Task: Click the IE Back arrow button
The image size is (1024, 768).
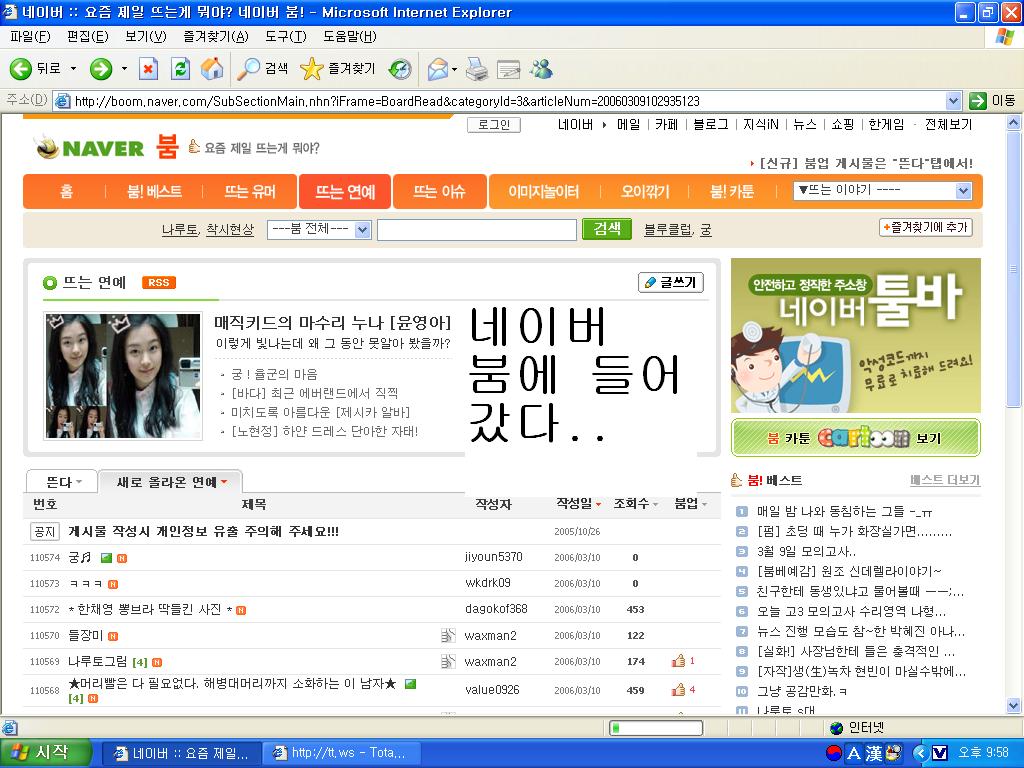Action: pyautogui.click(x=22, y=69)
